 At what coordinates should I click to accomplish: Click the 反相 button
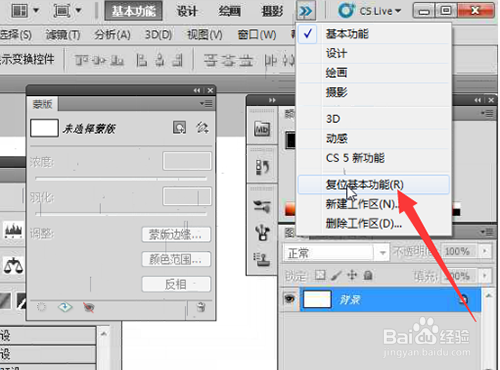point(176,284)
